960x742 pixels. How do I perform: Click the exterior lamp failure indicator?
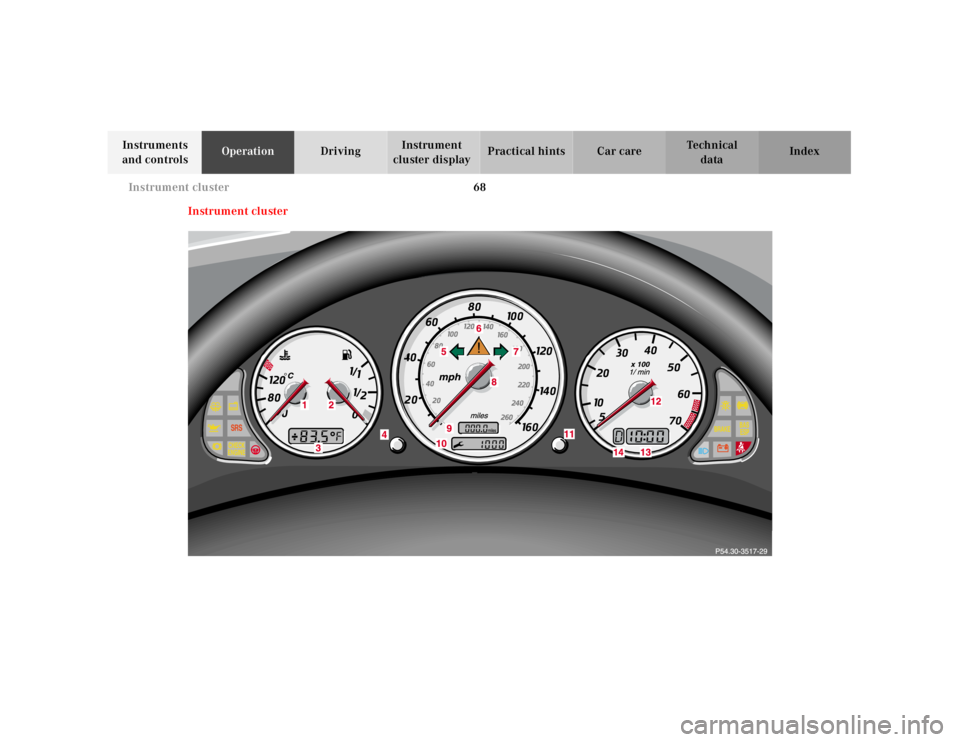pyautogui.click(x=726, y=405)
